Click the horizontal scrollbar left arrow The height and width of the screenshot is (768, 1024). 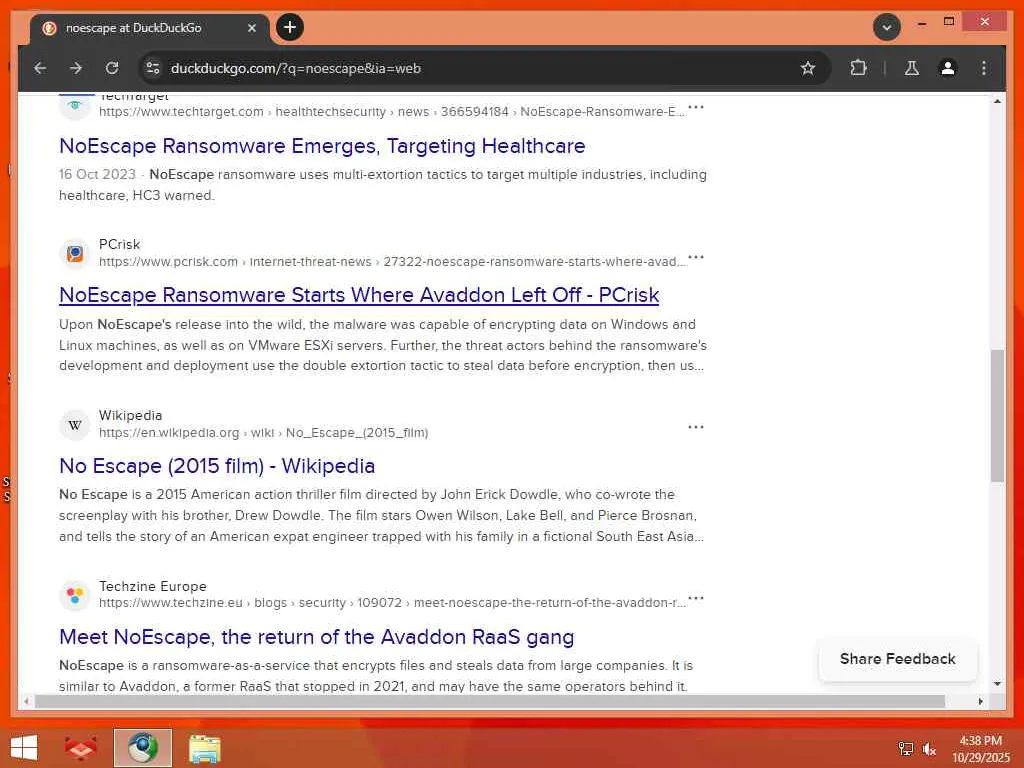[25, 701]
